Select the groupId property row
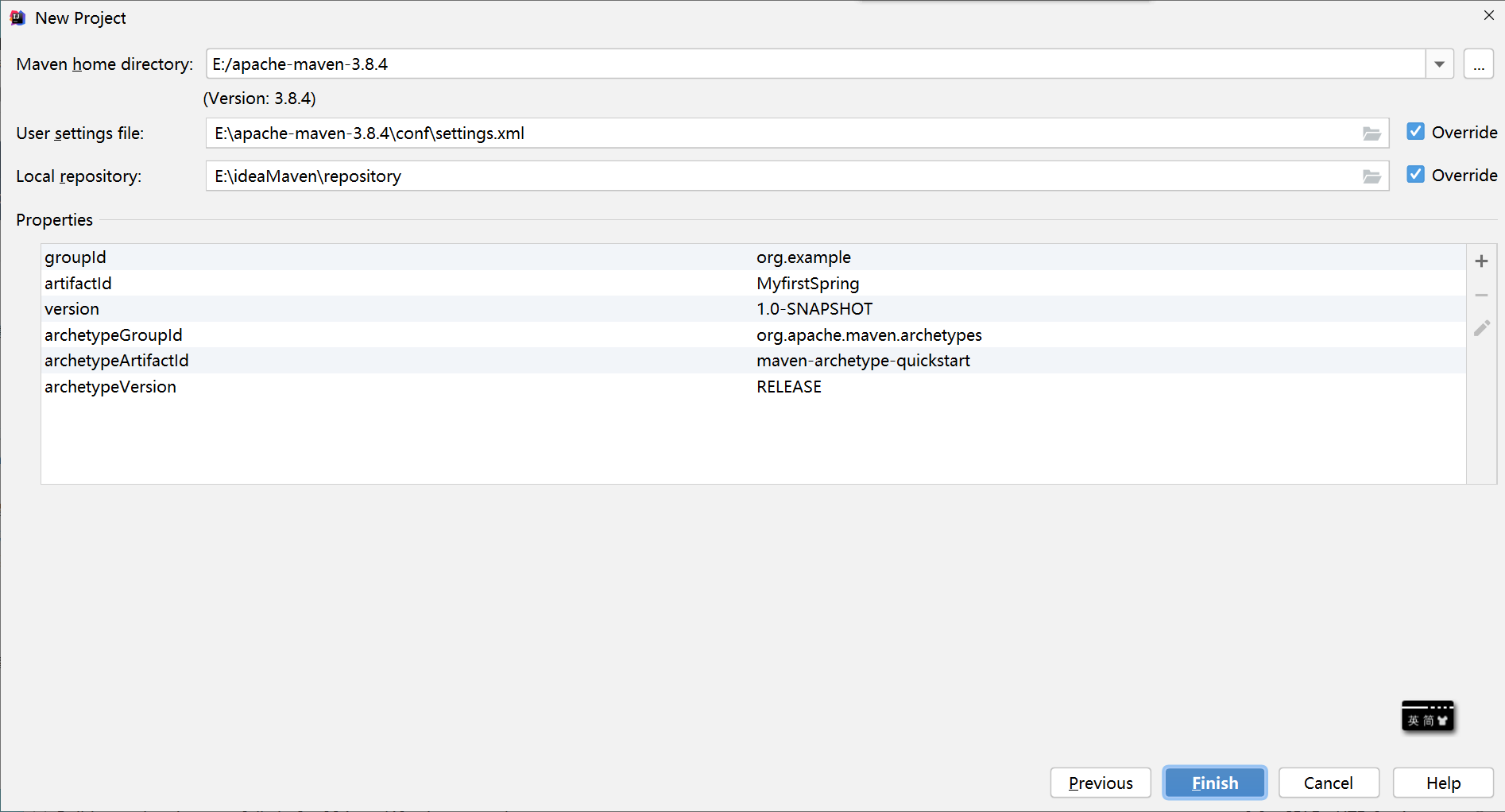 pos(753,257)
